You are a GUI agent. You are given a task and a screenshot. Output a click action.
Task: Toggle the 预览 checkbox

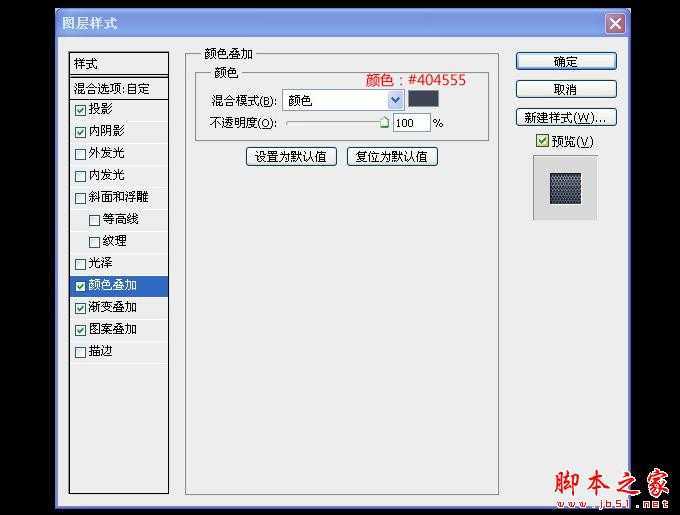click(542, 140)
